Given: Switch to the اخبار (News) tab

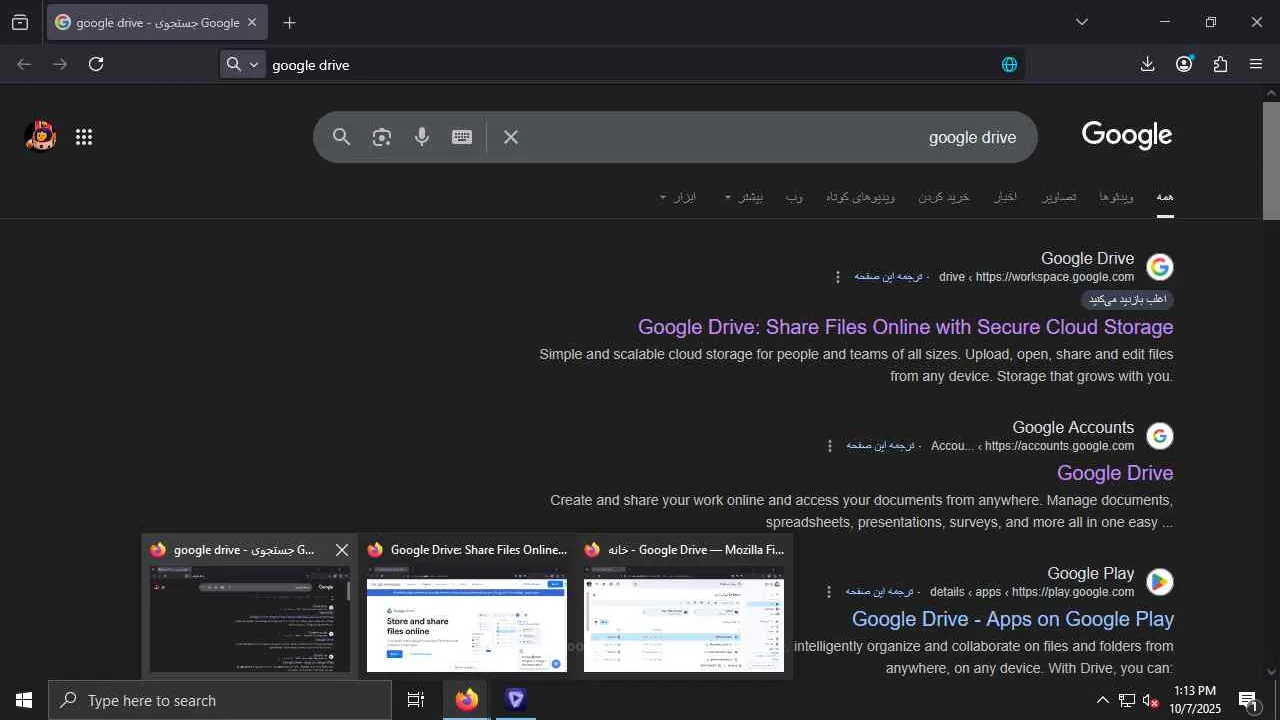Looking at the screenshot, I should 1005,197.
